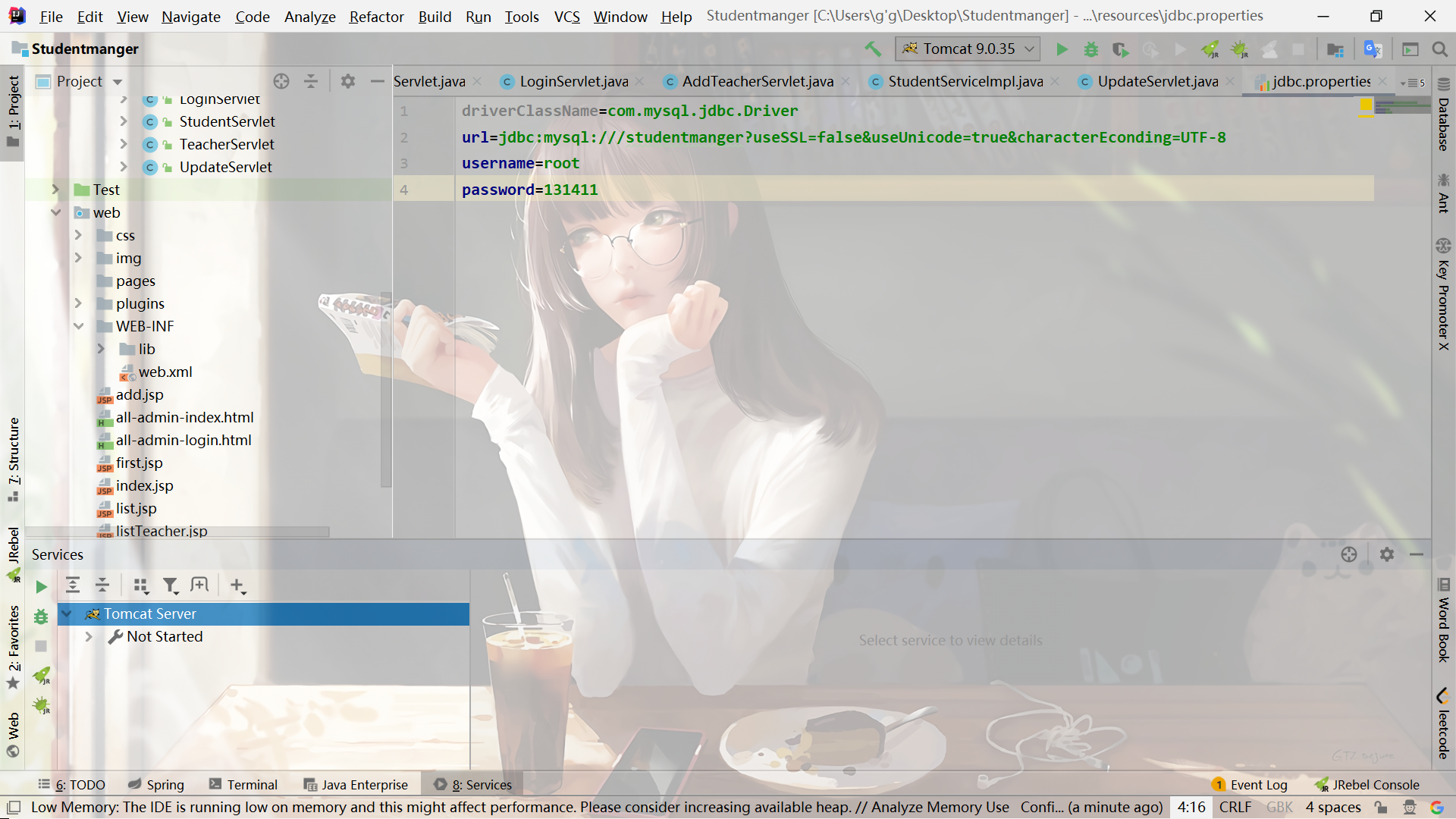The image size is (1456, 819).
Task: Open the Search Everywhere magnifier
Action: pos(1439,49)
